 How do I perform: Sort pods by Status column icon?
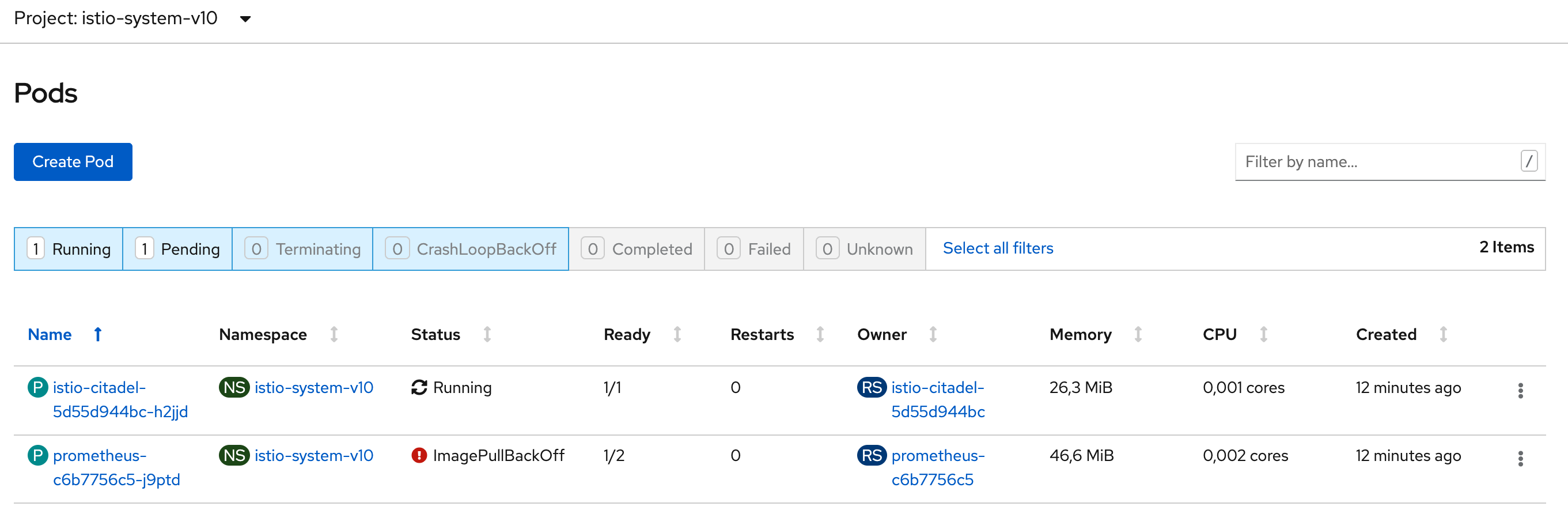(487, 334)
